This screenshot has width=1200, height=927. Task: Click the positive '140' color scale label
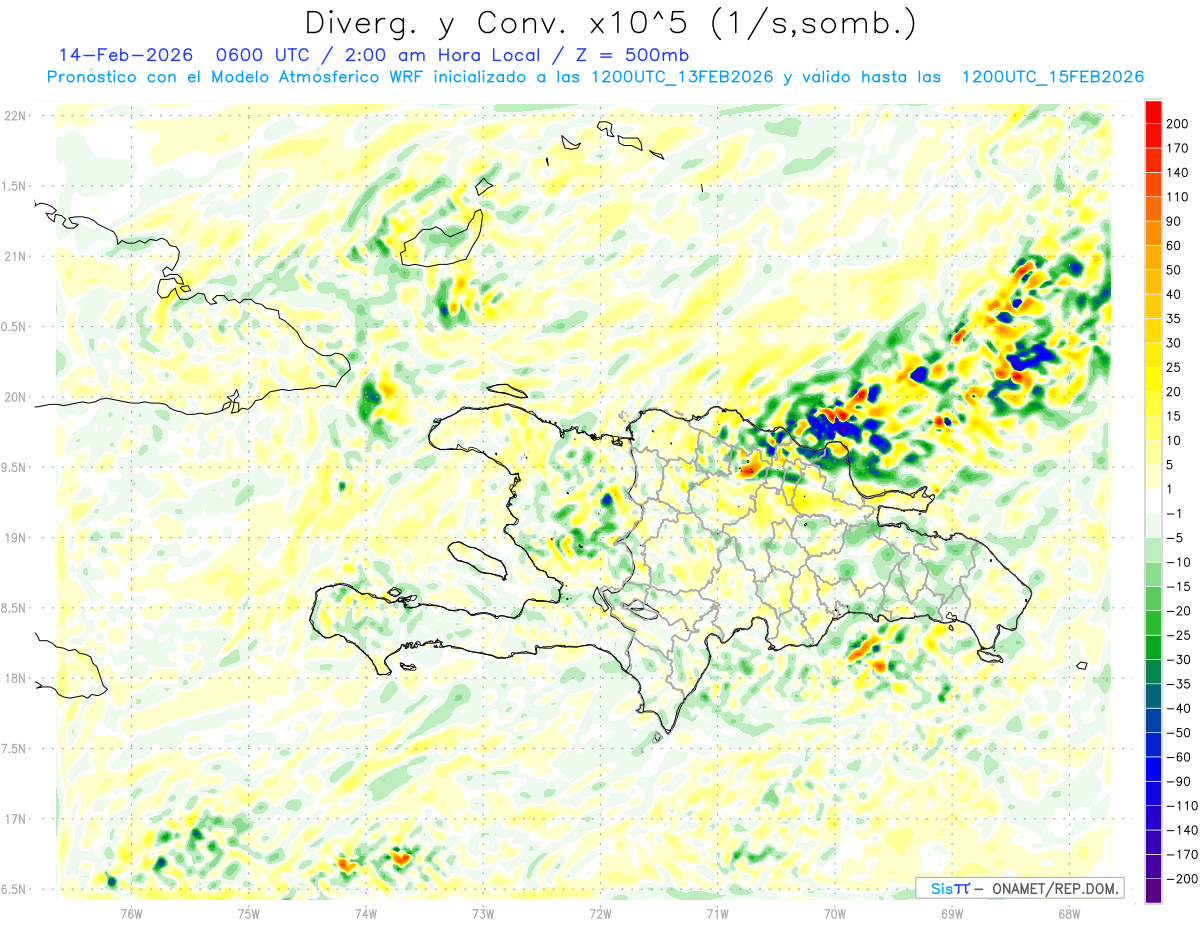(1179, 173)
